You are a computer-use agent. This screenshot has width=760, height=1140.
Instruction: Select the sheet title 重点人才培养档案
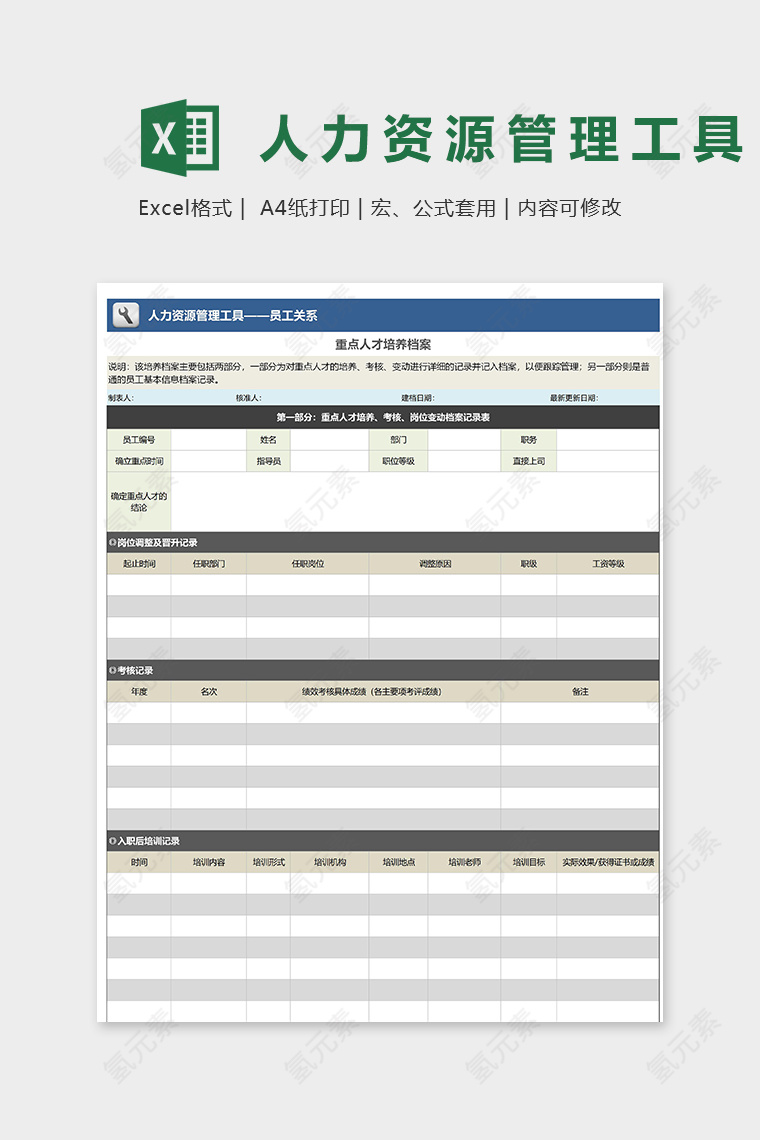(383, 344)
